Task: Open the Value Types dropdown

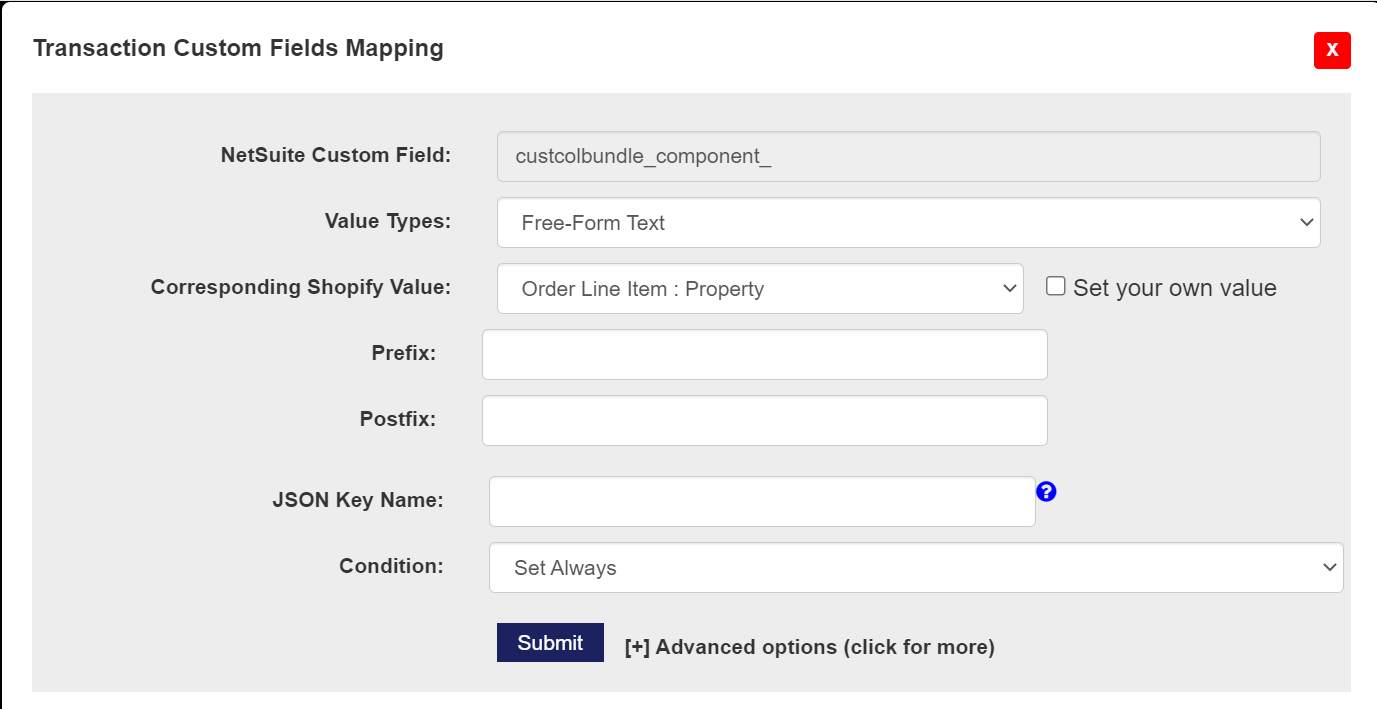Action: [x=908, y=223]
